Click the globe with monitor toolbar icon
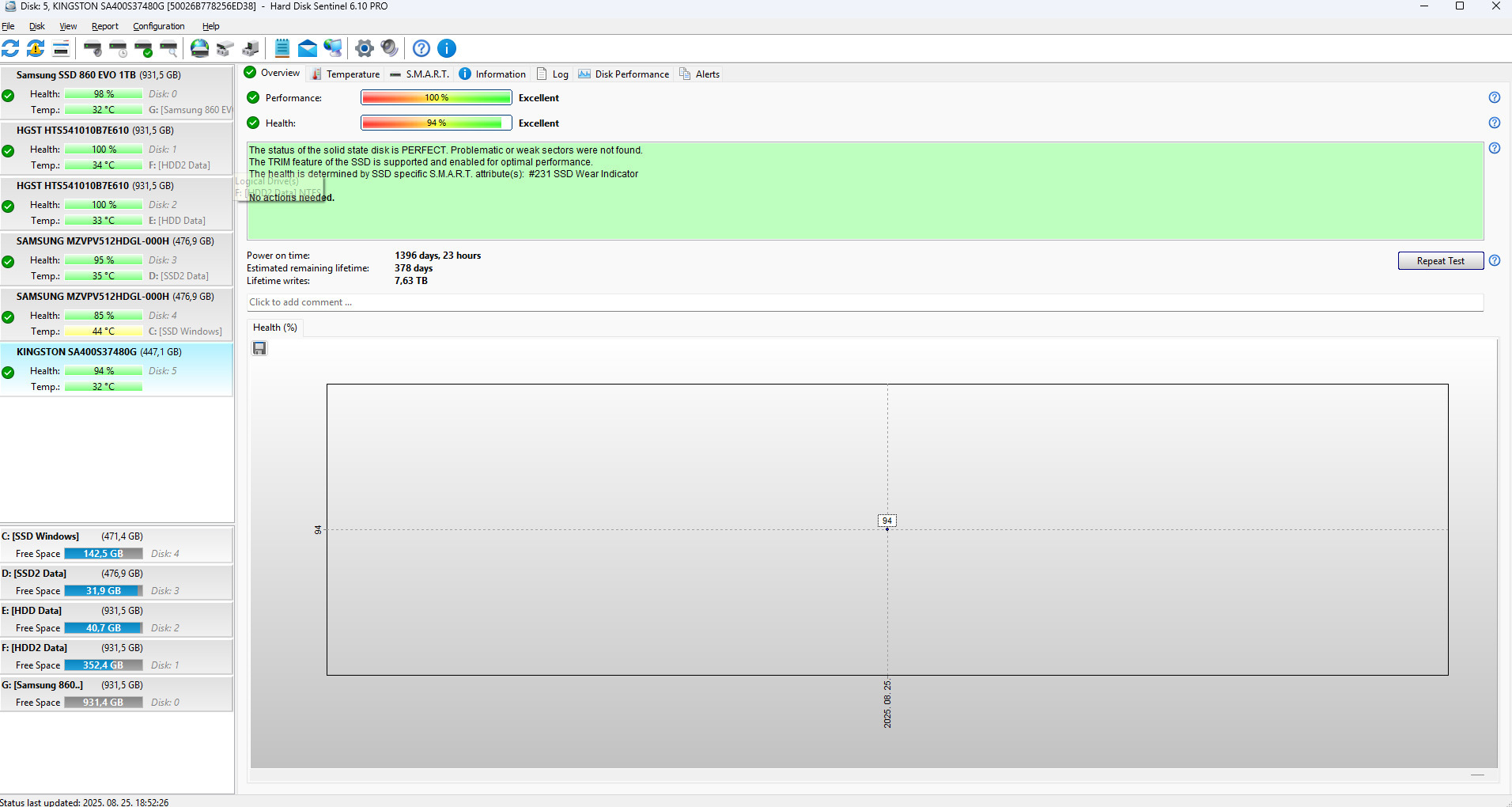The height and width of the screenshot is (807, 1512). pos(333,48)
